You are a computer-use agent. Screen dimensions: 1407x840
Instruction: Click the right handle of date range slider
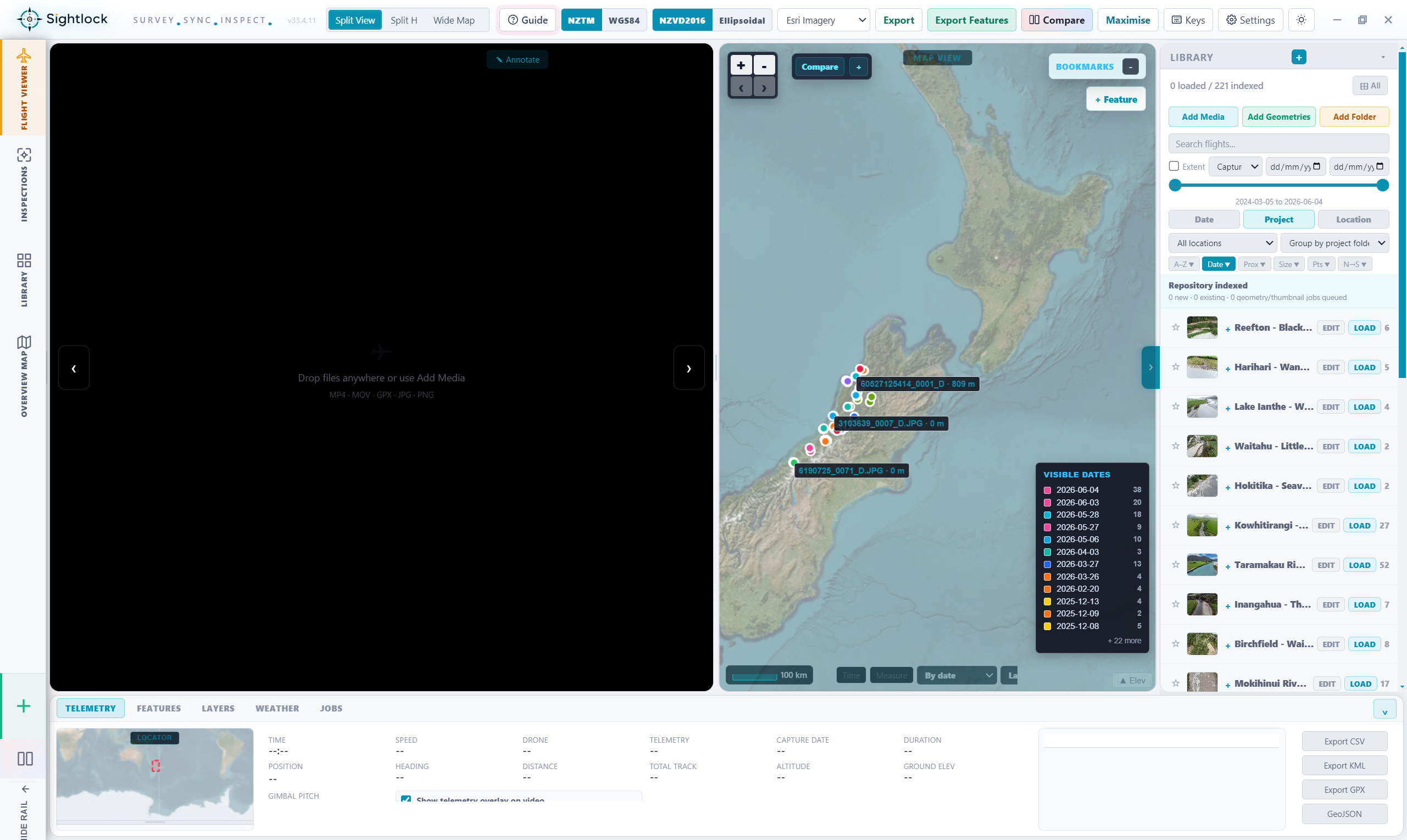(1383, 185)
